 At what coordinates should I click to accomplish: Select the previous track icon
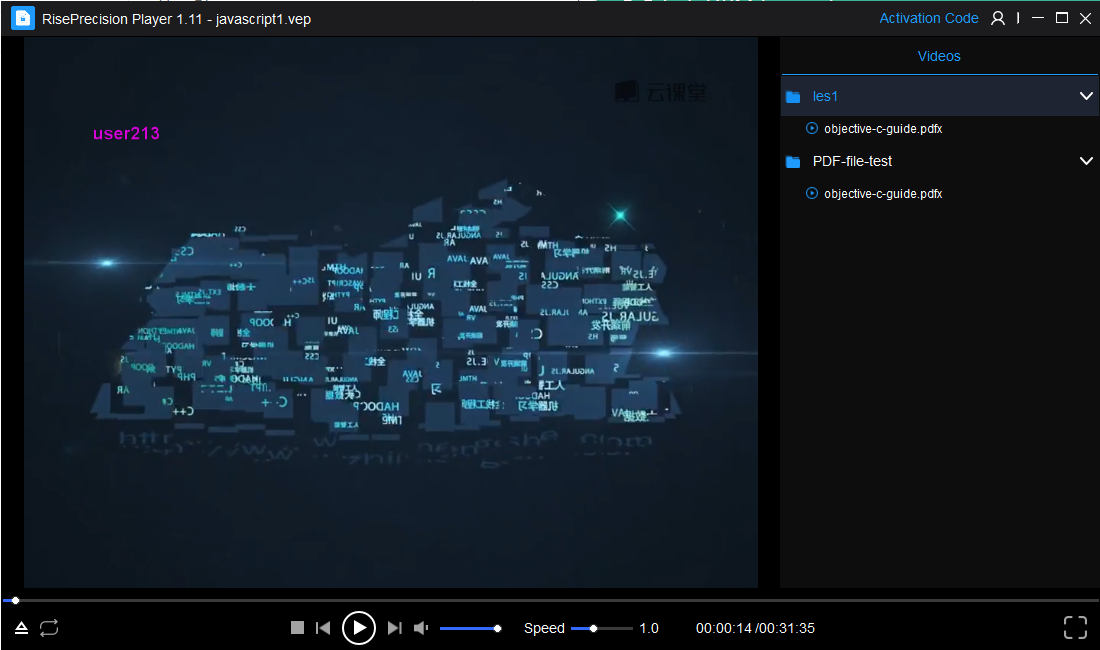[323, 627]
